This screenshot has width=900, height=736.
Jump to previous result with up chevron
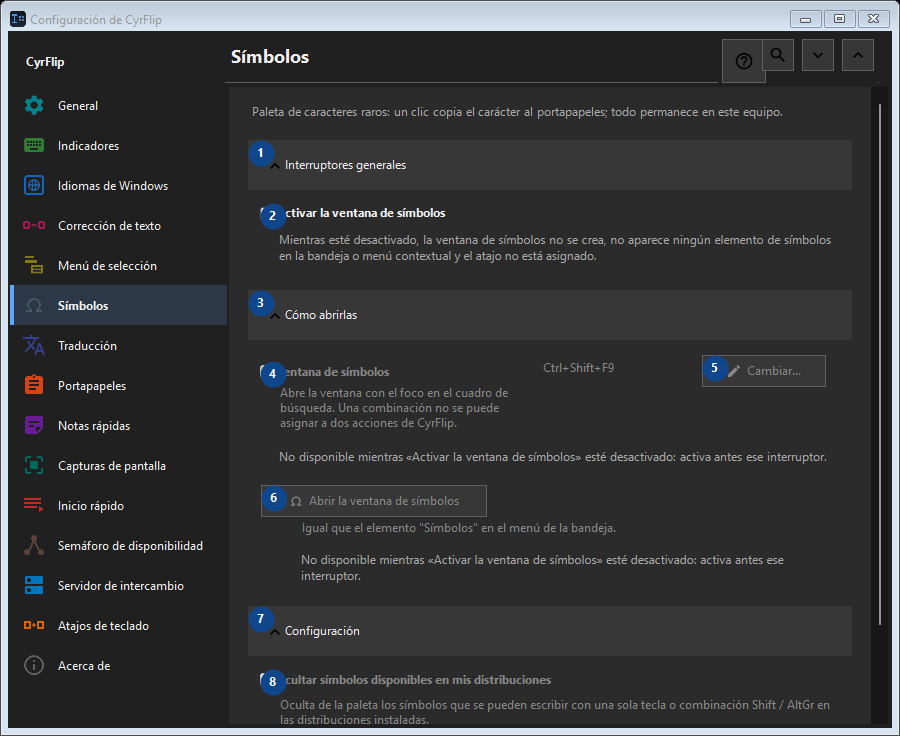[858, 55]
